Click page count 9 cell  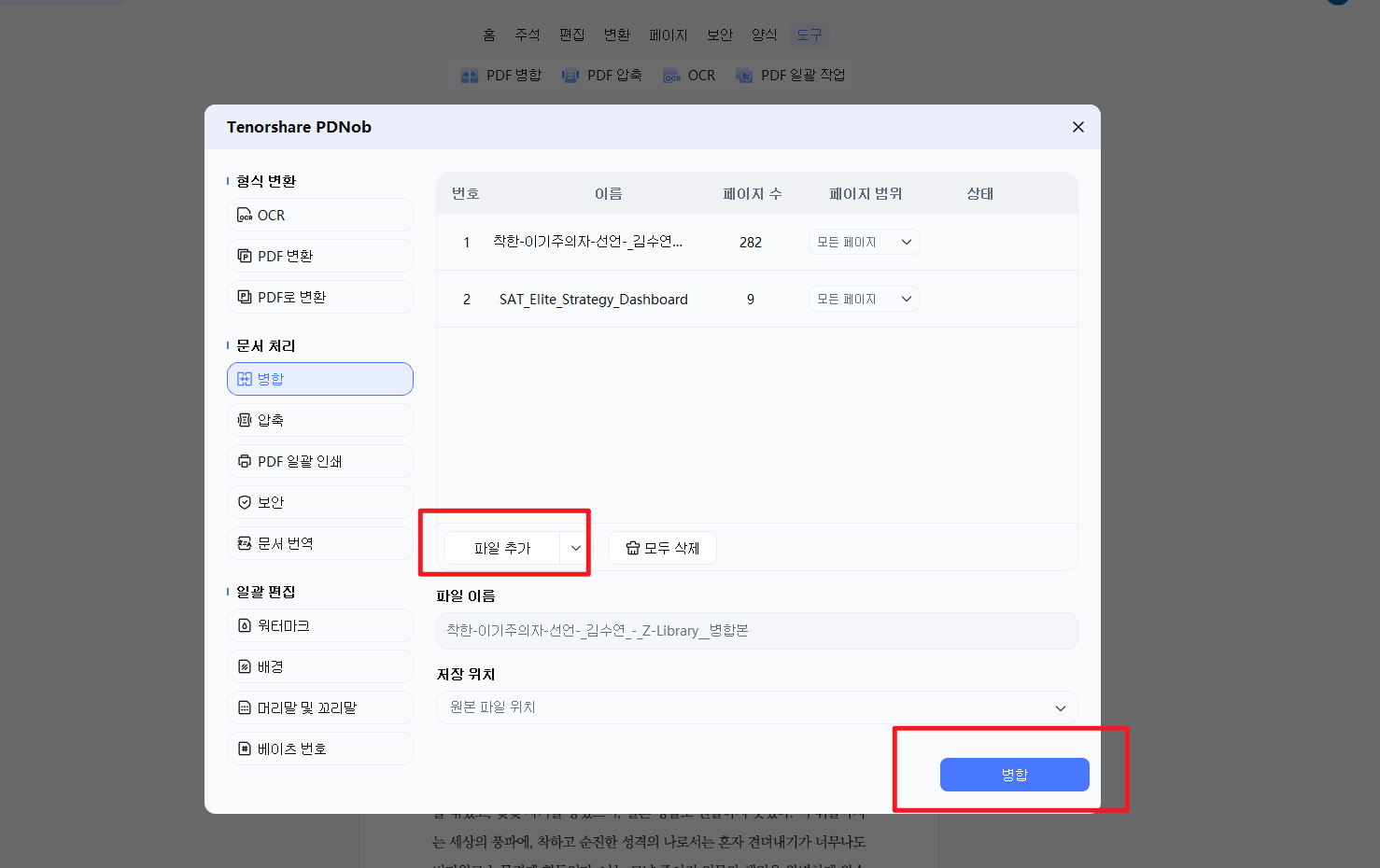coord(751,299)
